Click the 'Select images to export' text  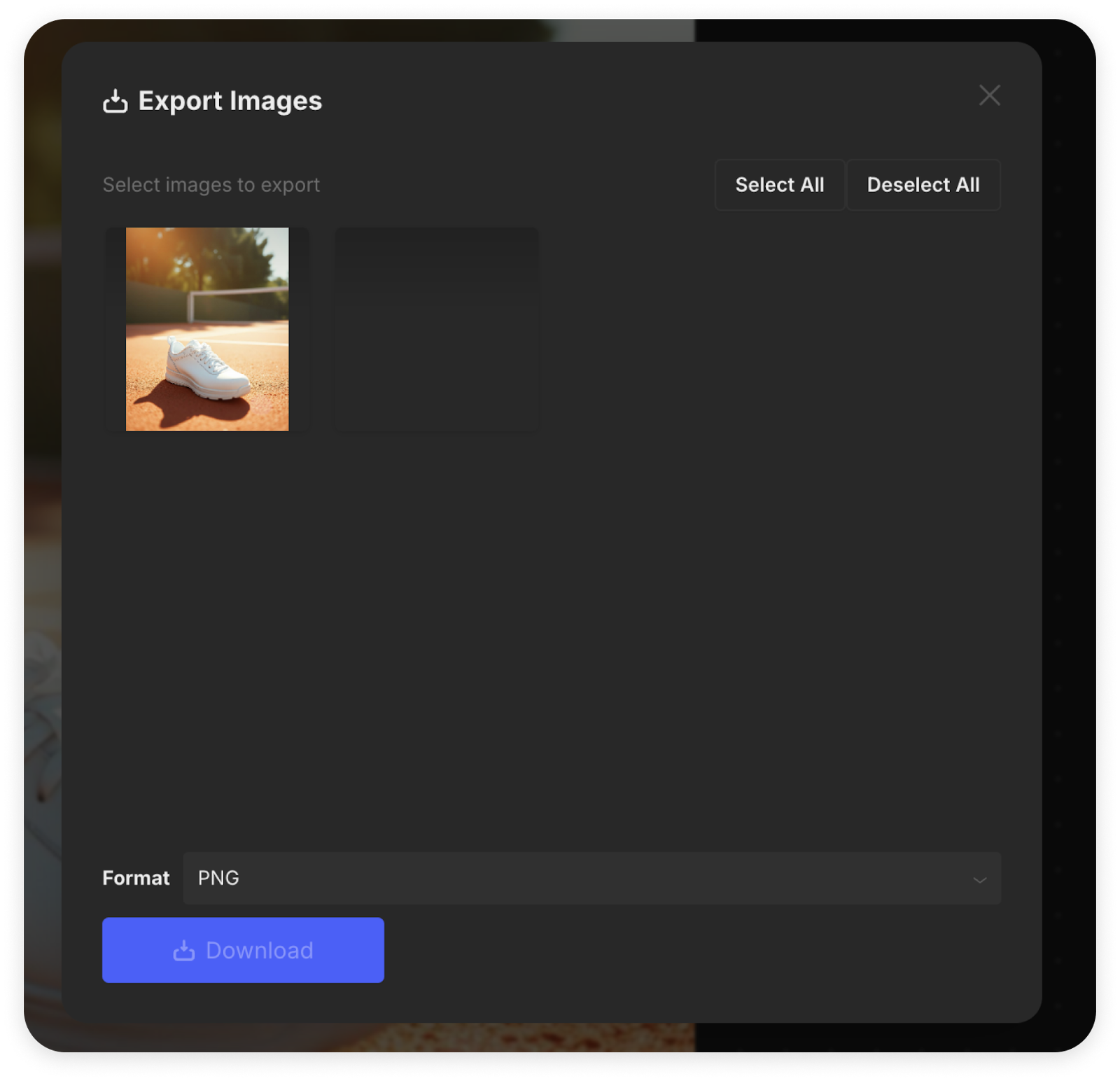tap(211, 185)
